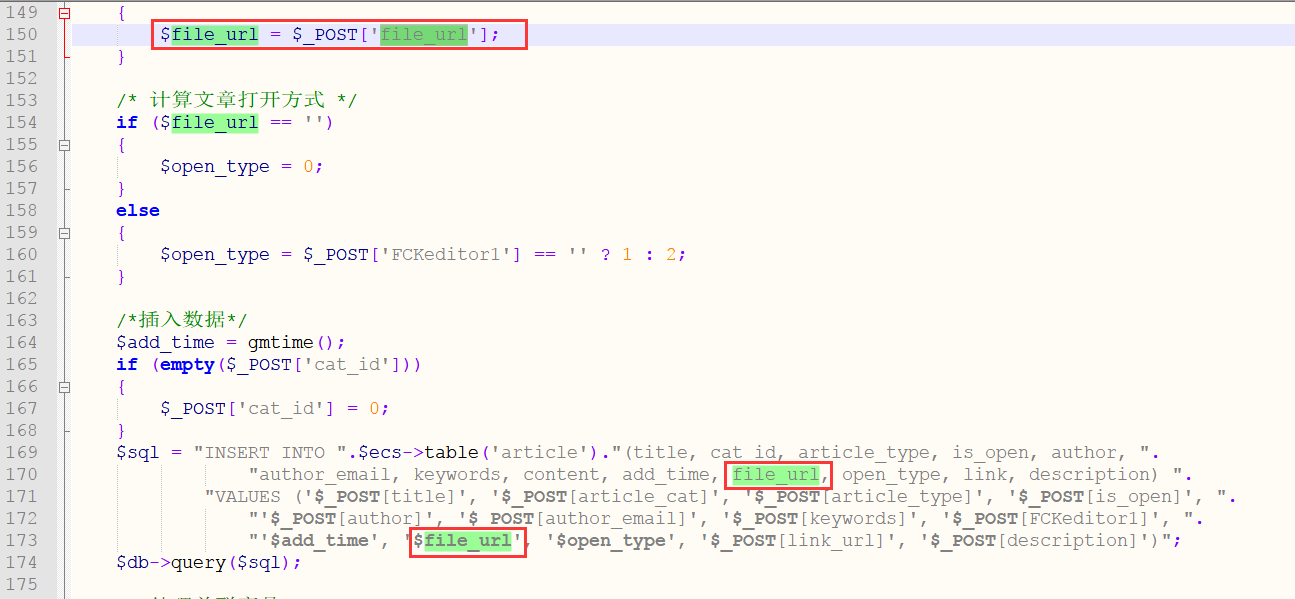Viewport: 1295px width, 599px height.
Task: Click the 'else' keyword
Action: coord(138,210)
